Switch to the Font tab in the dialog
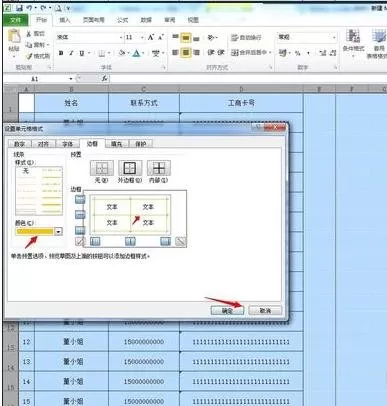The image size is (387, 406). coord(67,144)
